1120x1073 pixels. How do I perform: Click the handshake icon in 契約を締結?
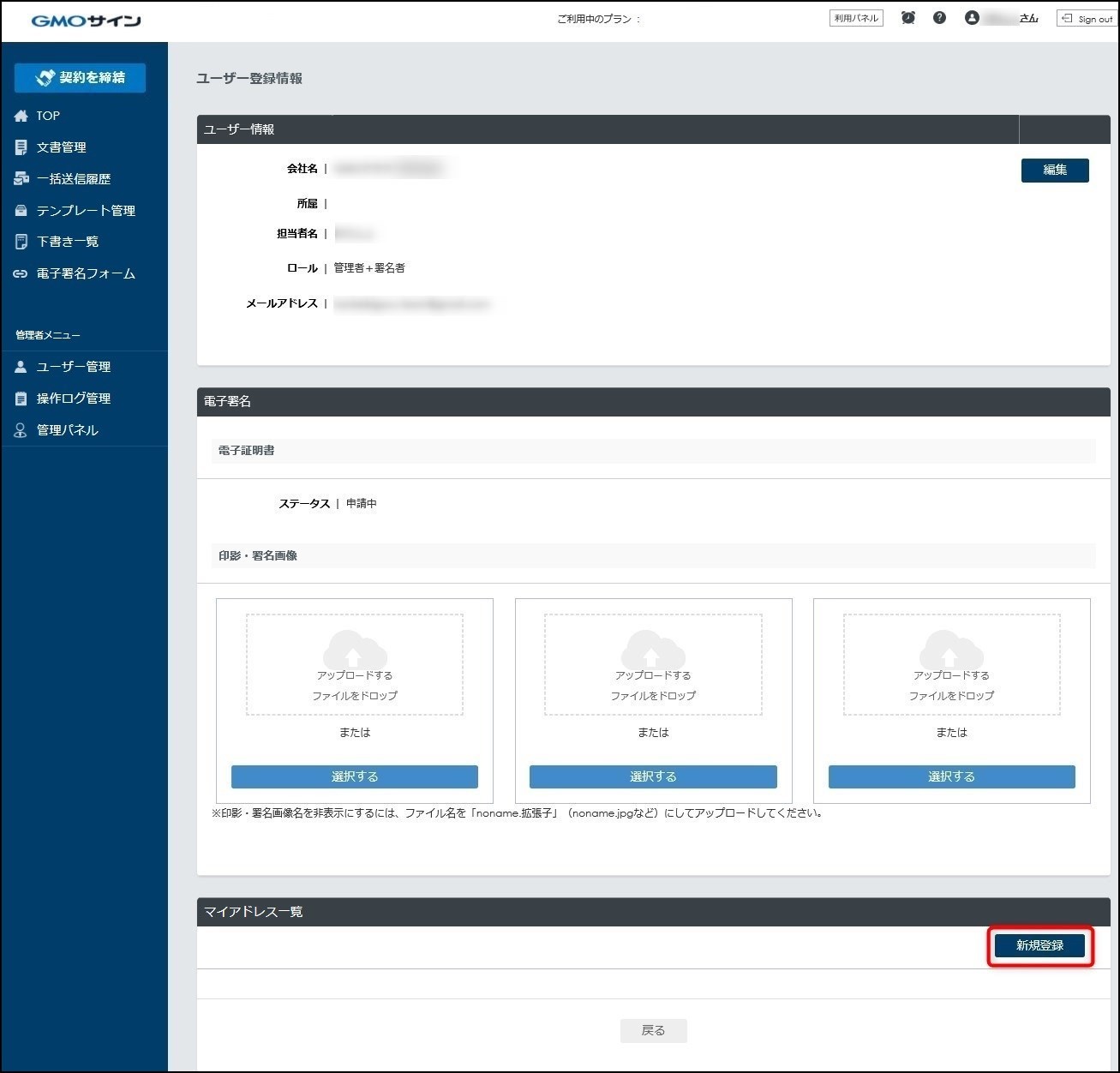[x=45, y=78]
